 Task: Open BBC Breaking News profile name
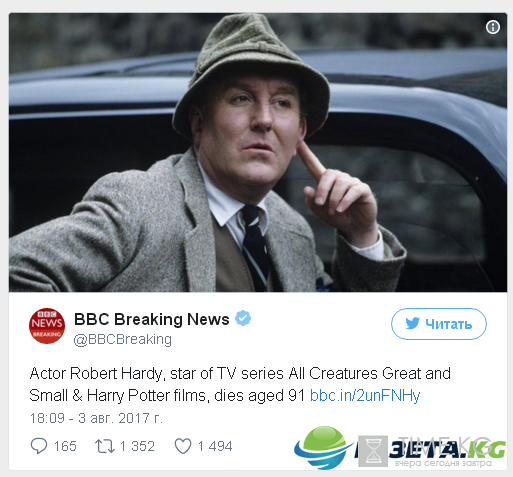152,319
